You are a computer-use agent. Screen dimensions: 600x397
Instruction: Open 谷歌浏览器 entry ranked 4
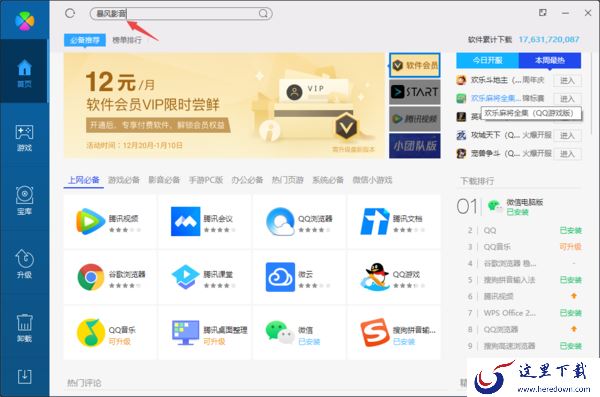pyautogui.click(x=510, y=263)
